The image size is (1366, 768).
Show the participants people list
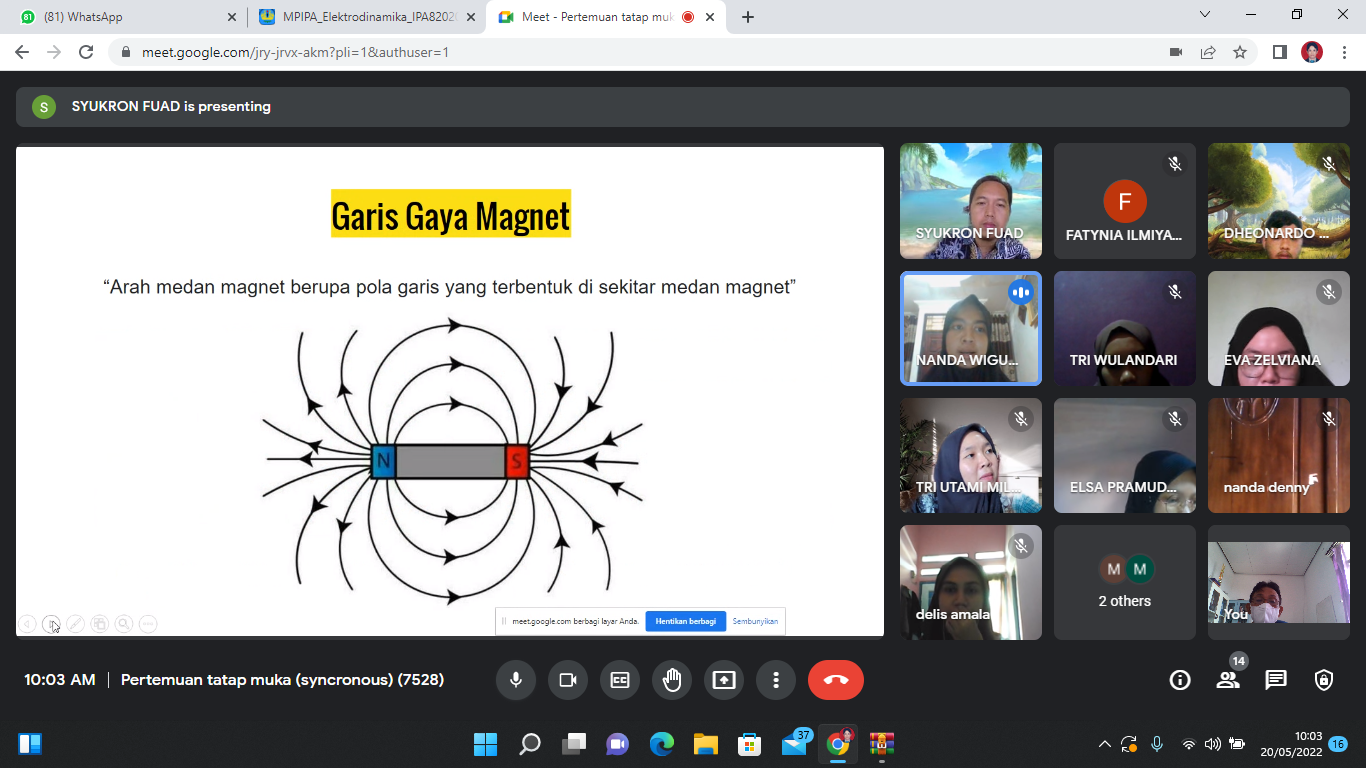point(1228,680)
